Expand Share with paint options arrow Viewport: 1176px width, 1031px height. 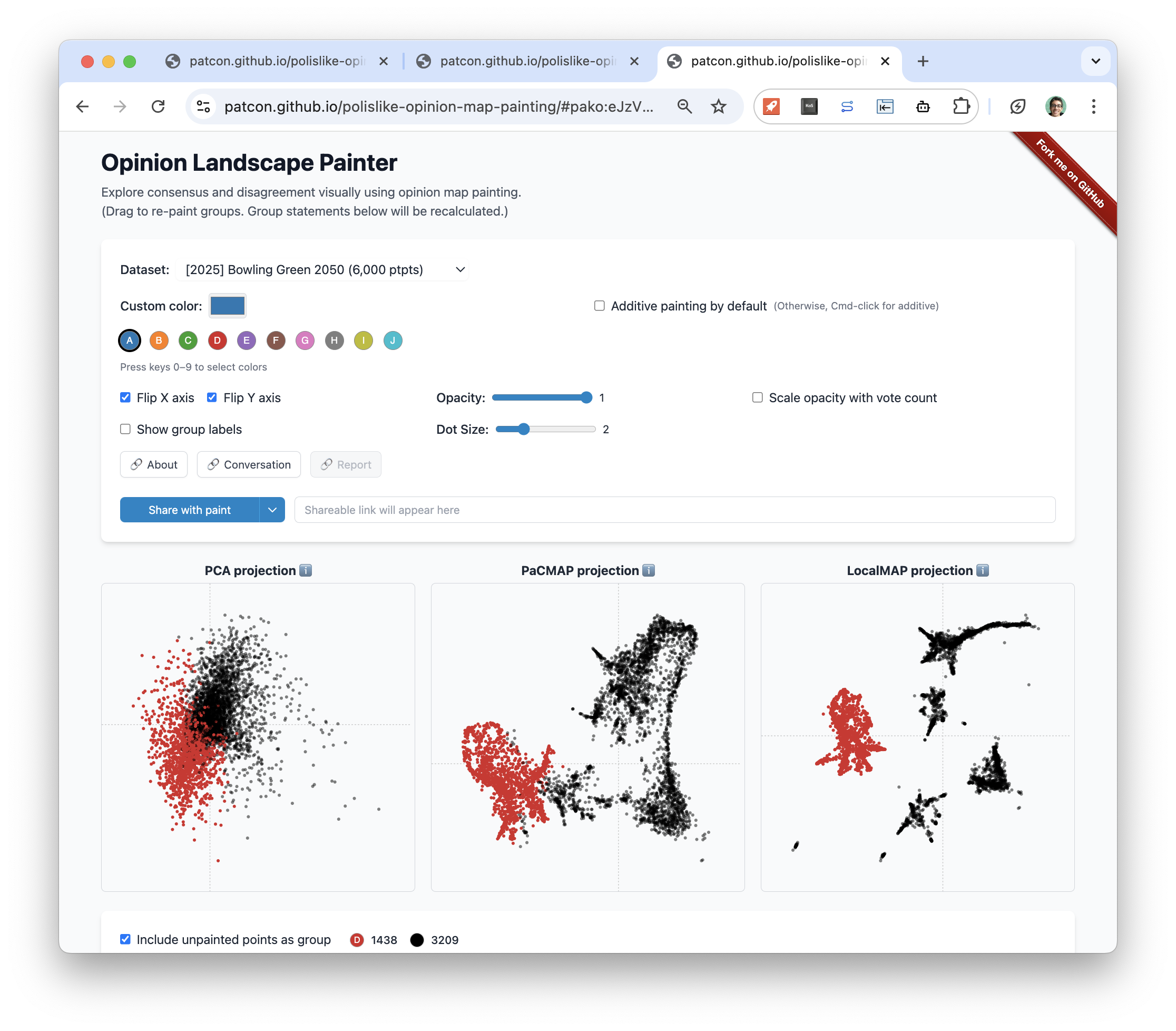272,510
